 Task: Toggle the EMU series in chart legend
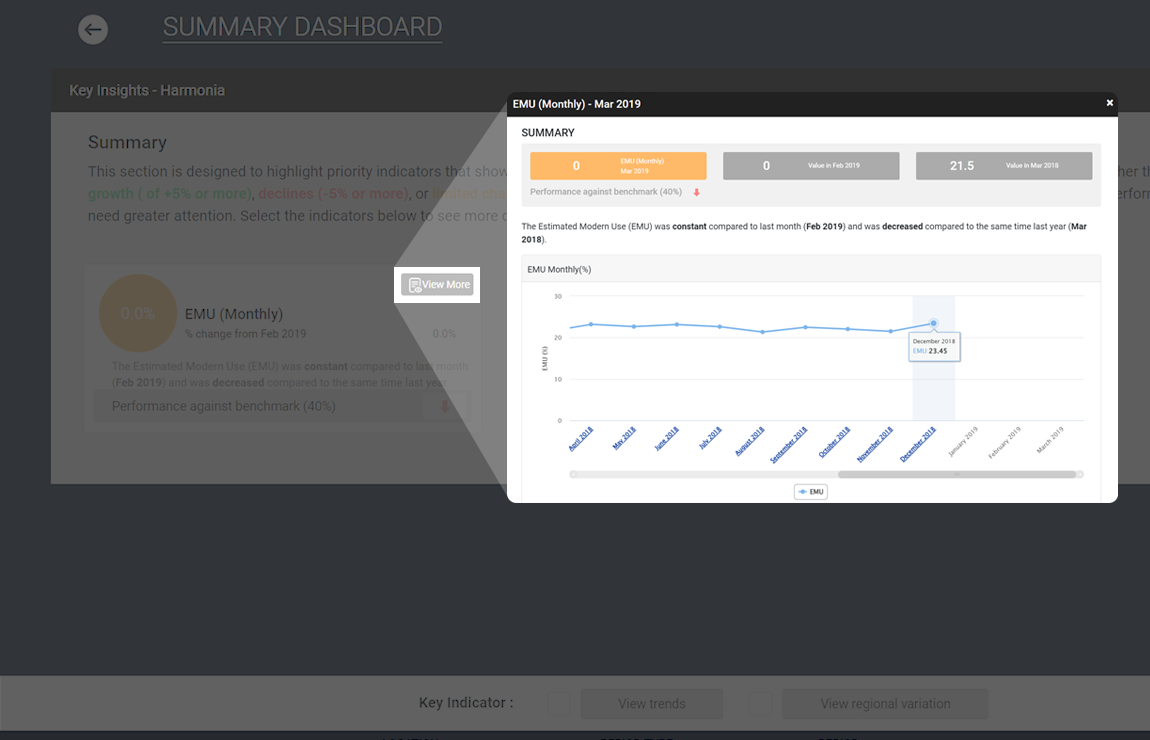[x=810, y=491]
